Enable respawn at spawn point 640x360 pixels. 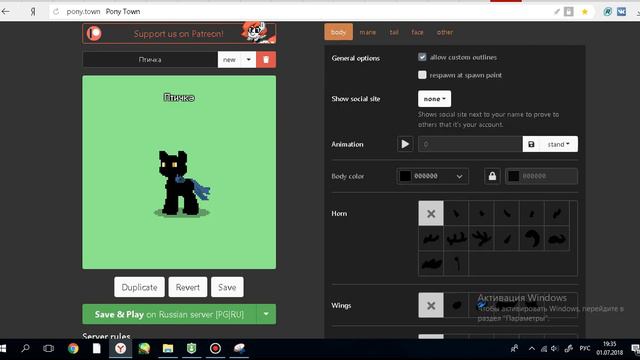422,75
